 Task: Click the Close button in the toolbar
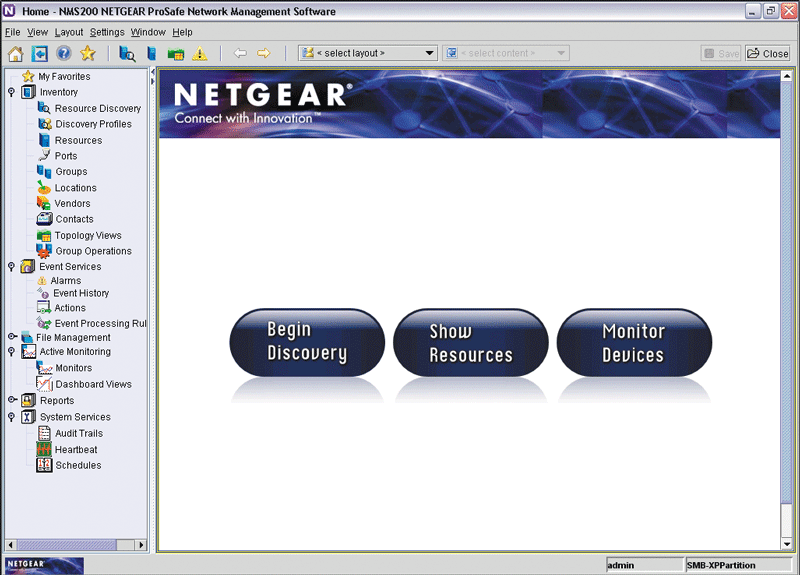[x=767, y=54]
